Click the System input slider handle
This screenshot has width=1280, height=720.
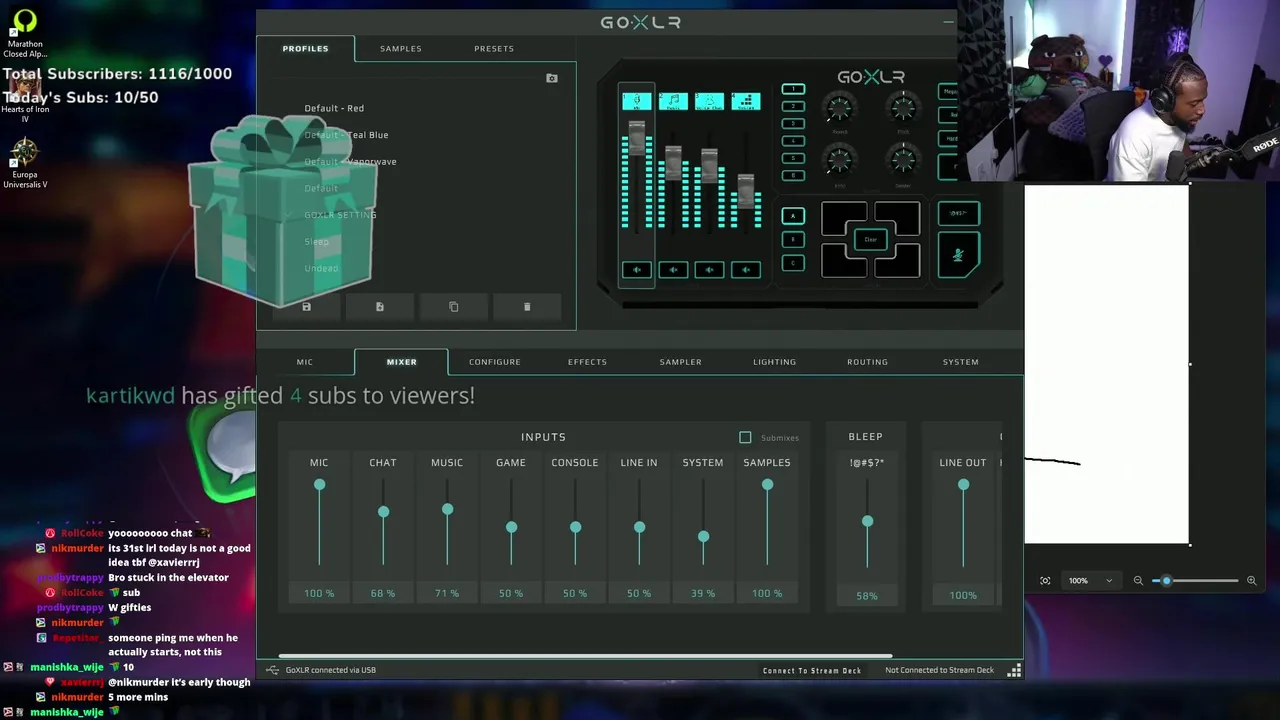(703, 537)
